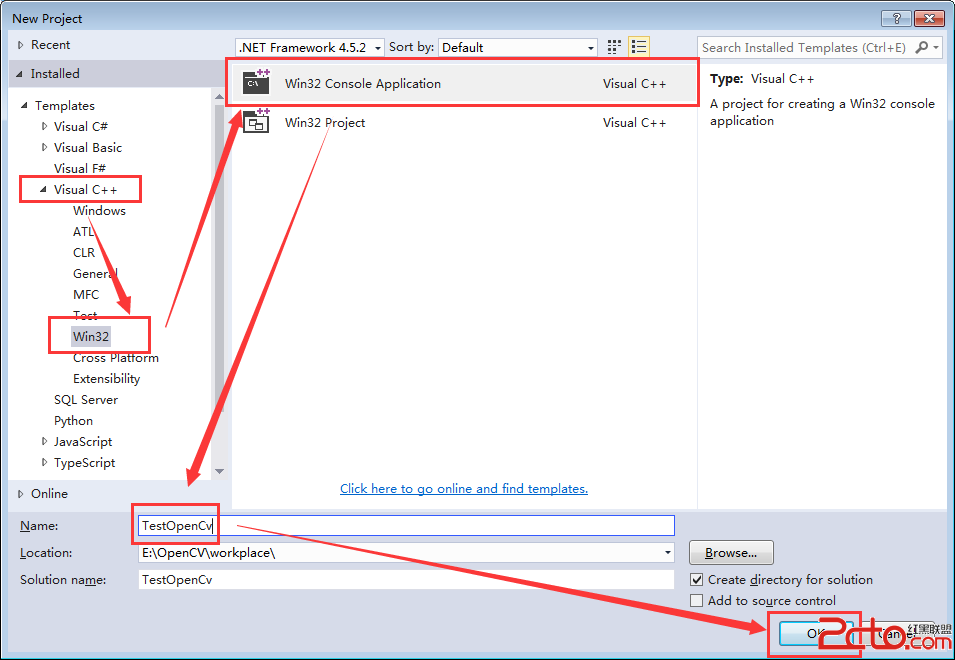Open the Location path dropdown arrow
Image resolution: width=955 pixels, height=660 pixels.
pos(668,553)
